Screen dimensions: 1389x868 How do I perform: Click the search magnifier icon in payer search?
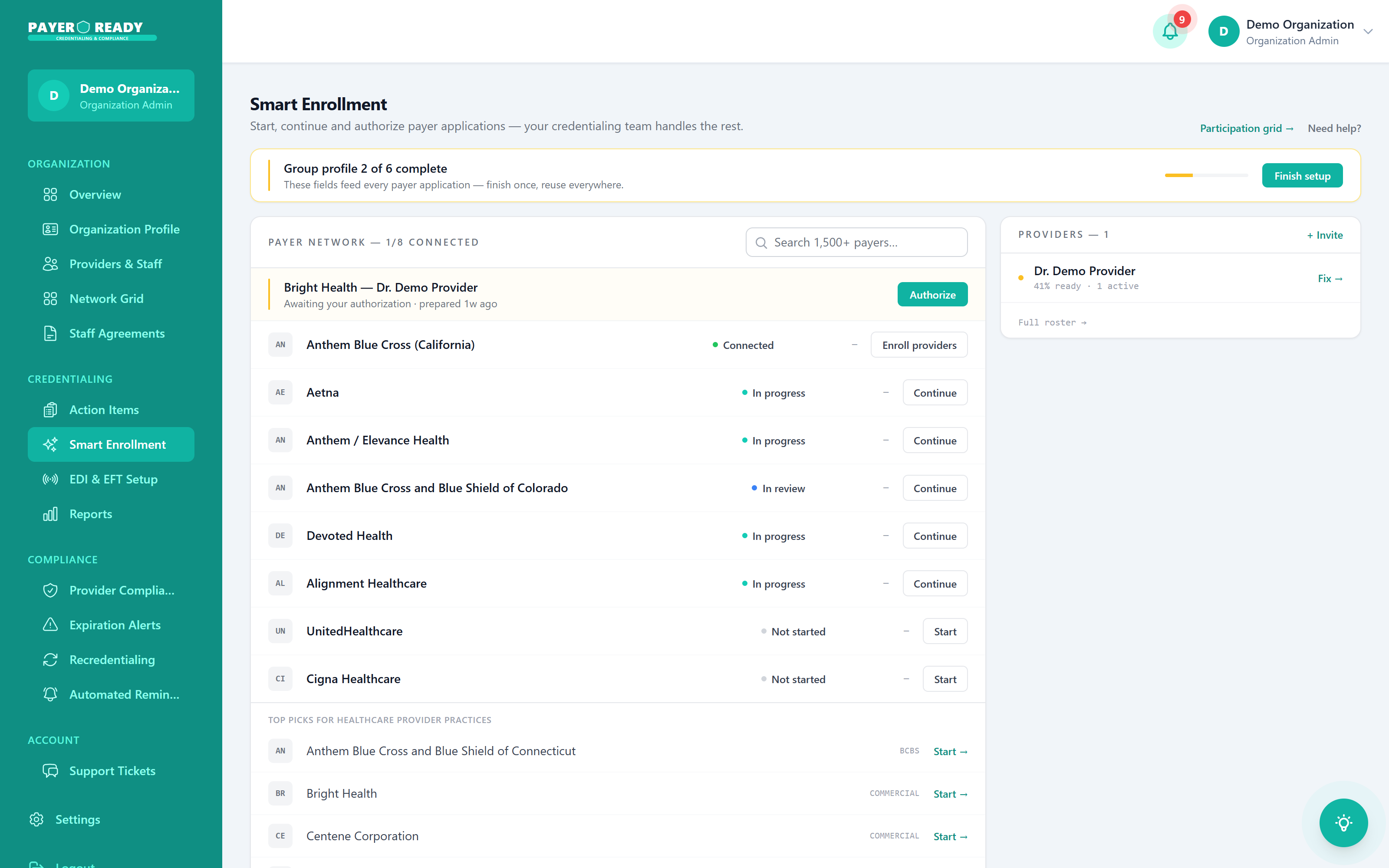pyautogui.click(x=761, y=243)
